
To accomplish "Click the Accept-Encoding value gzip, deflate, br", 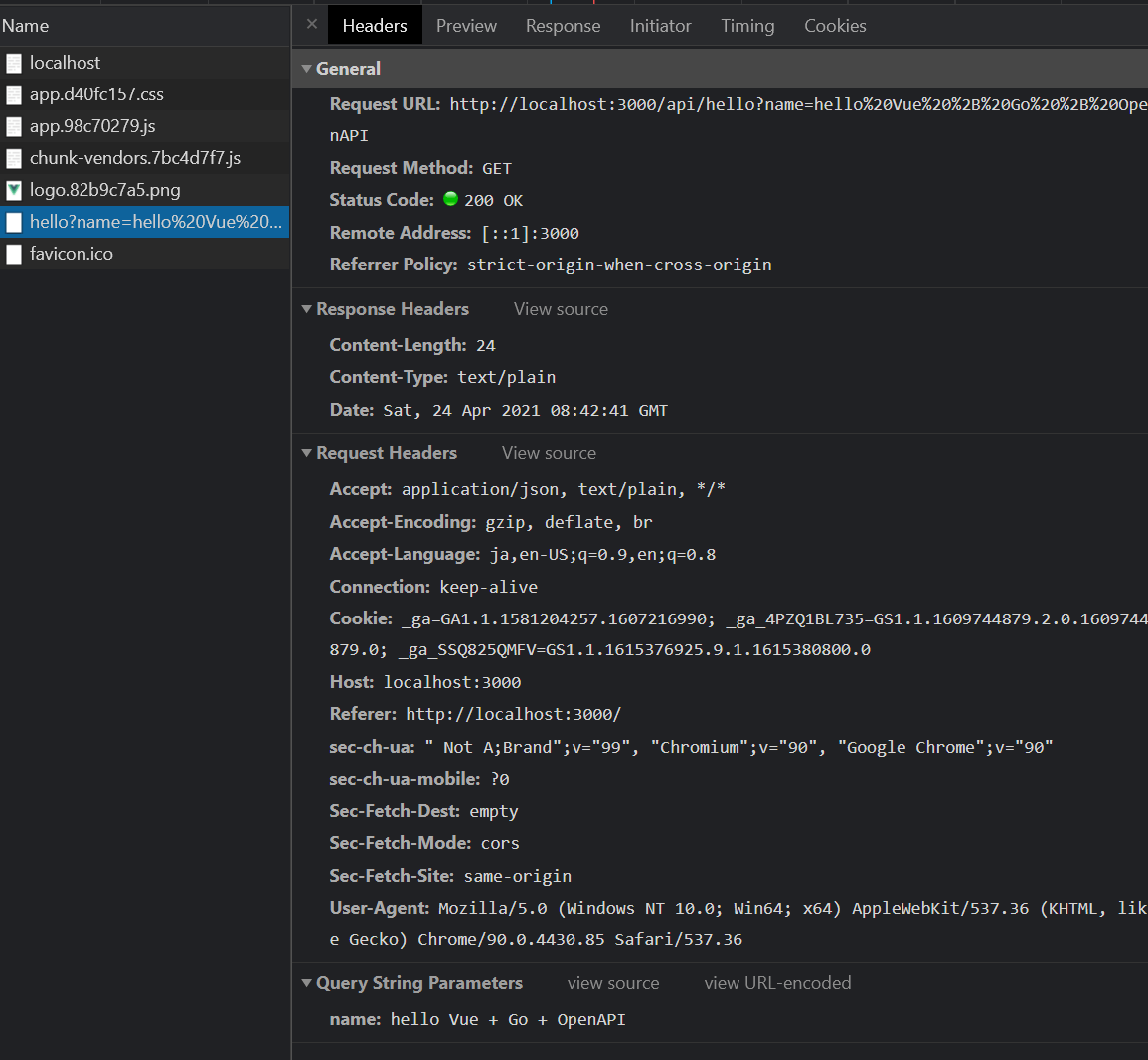I will pos(569,522).
